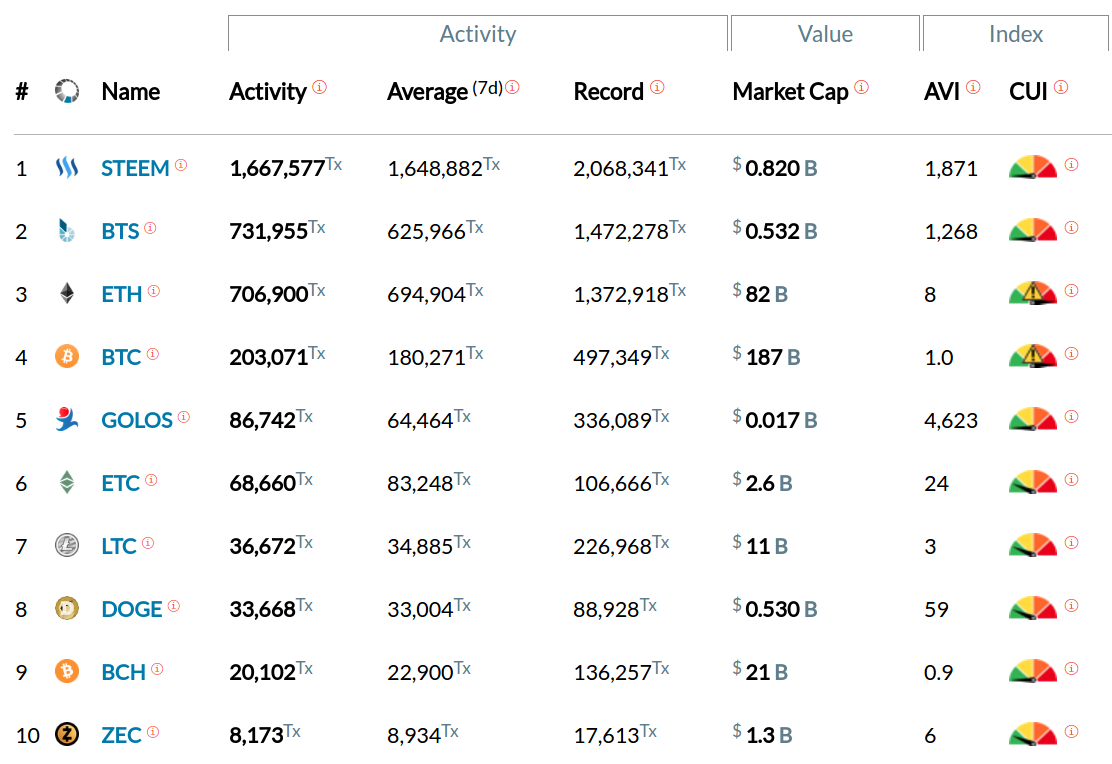
Task: Open info icon next to AVI header
Action: (973, 87)
